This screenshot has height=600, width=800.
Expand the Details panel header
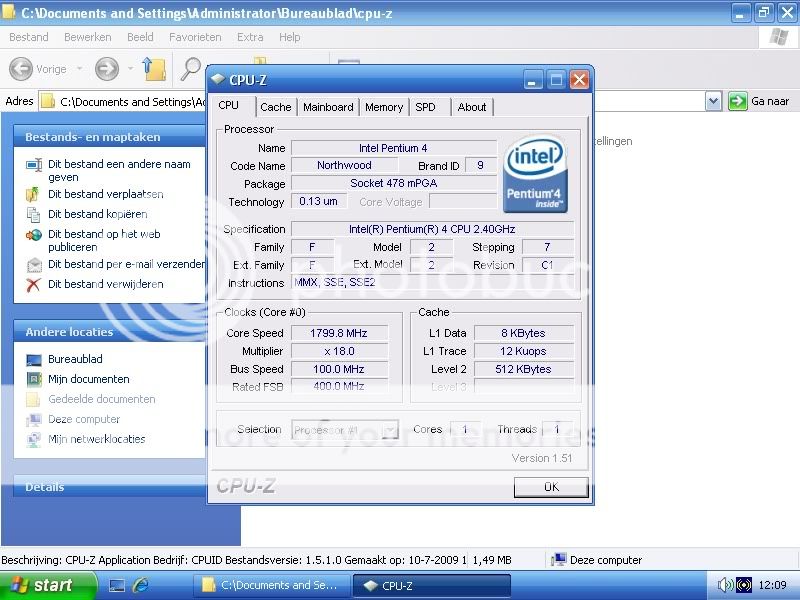point(110,487)
